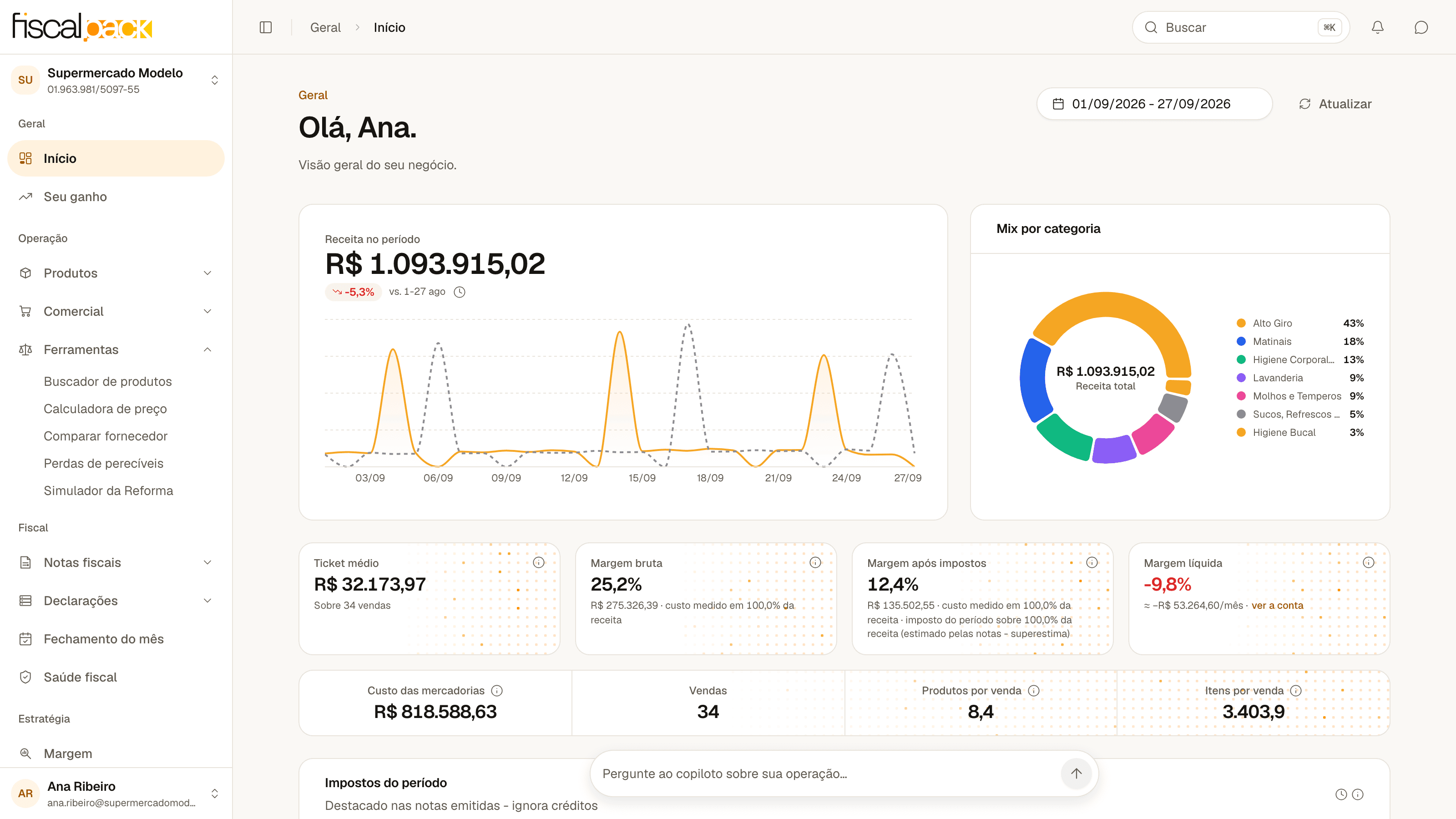
Task: Click the info icon in Impostos do período
Action: click(x=1358, y=794)
